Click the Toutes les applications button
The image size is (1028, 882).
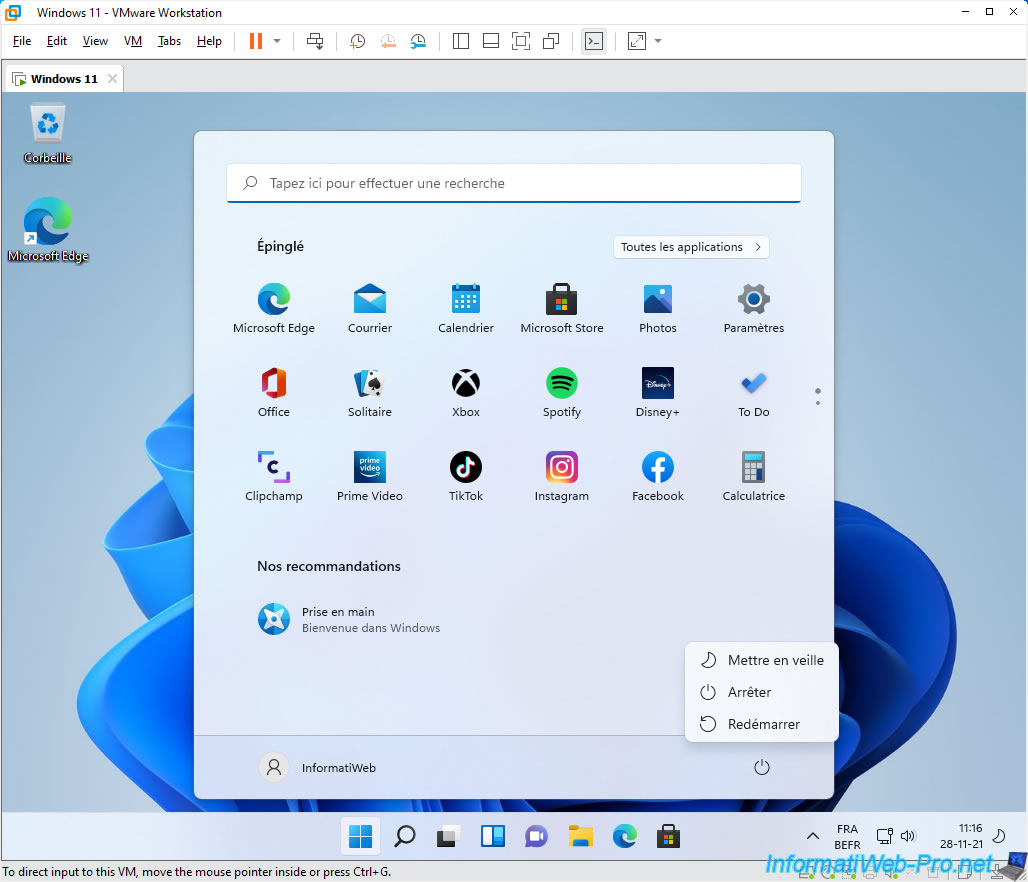[690, 247]
